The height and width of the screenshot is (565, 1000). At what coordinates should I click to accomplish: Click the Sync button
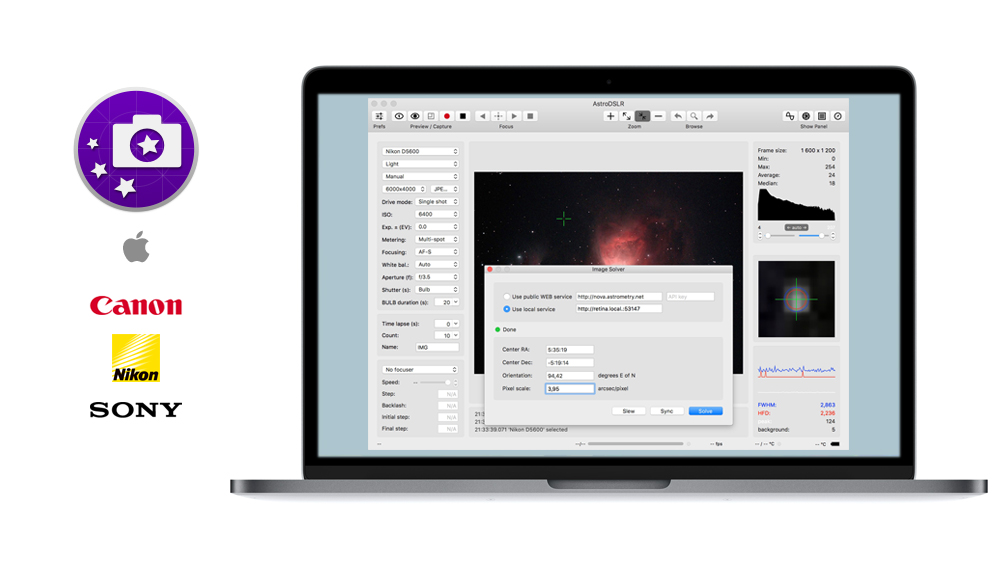(666, 411)
